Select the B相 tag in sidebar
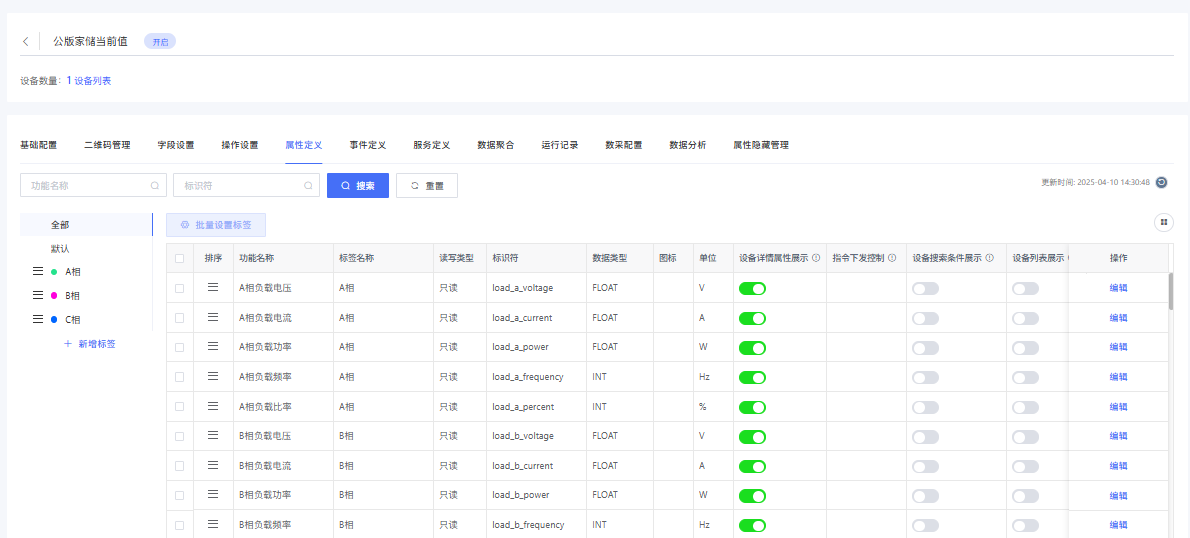The height and width of the screenshot is (538, 1190). pyautogui.click(x=72, y=296)
